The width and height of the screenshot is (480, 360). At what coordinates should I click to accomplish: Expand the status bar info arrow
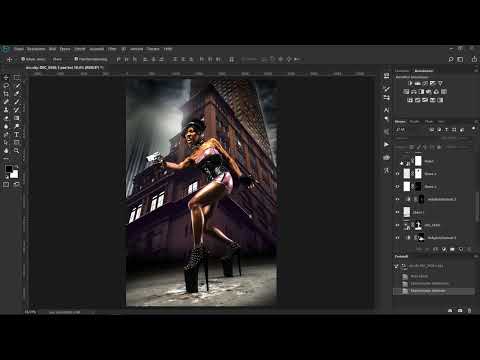pyautogui.click(x=93, y=312)
